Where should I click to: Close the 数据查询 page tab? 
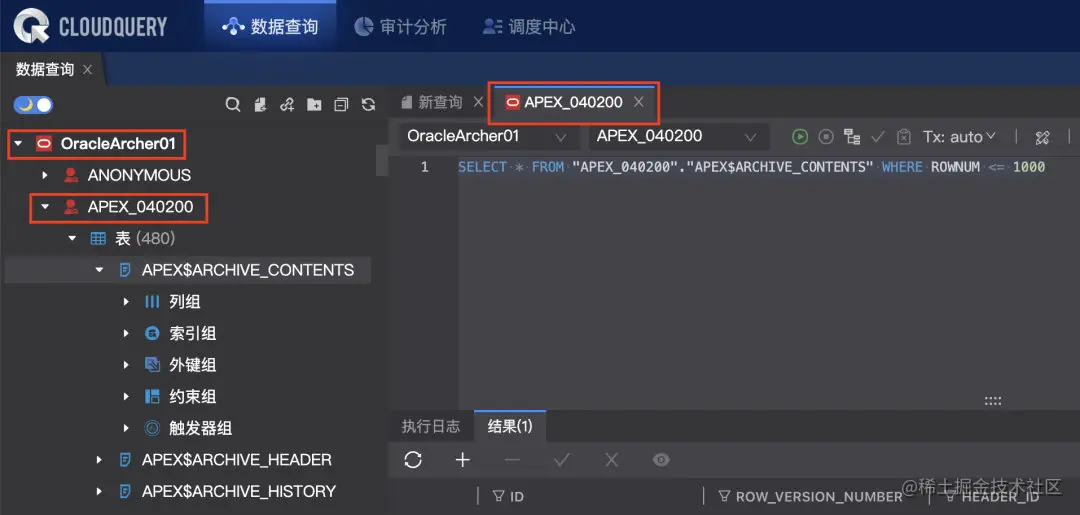pyautogui.click(x=87, y=70)
